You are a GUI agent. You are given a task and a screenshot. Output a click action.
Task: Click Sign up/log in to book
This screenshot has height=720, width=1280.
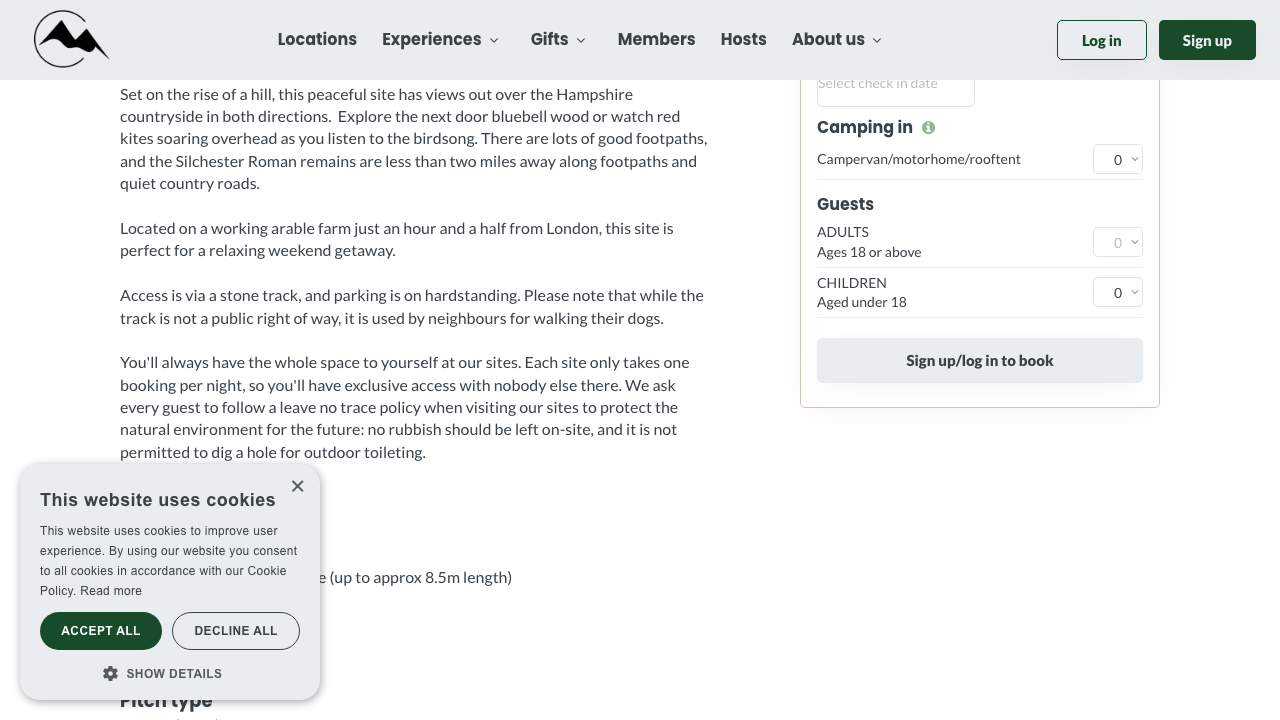point(979,361)
